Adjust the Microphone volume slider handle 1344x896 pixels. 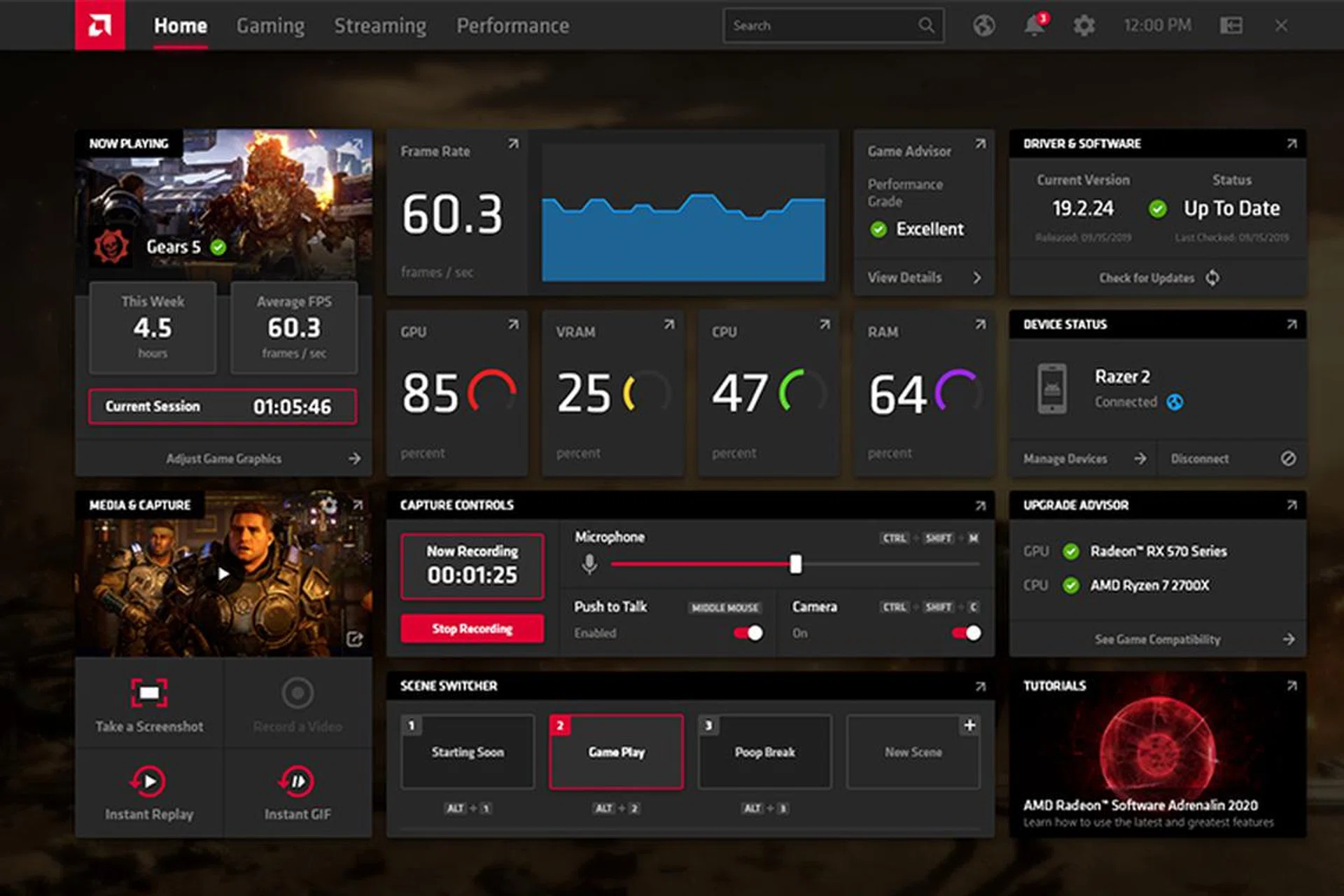796,563
